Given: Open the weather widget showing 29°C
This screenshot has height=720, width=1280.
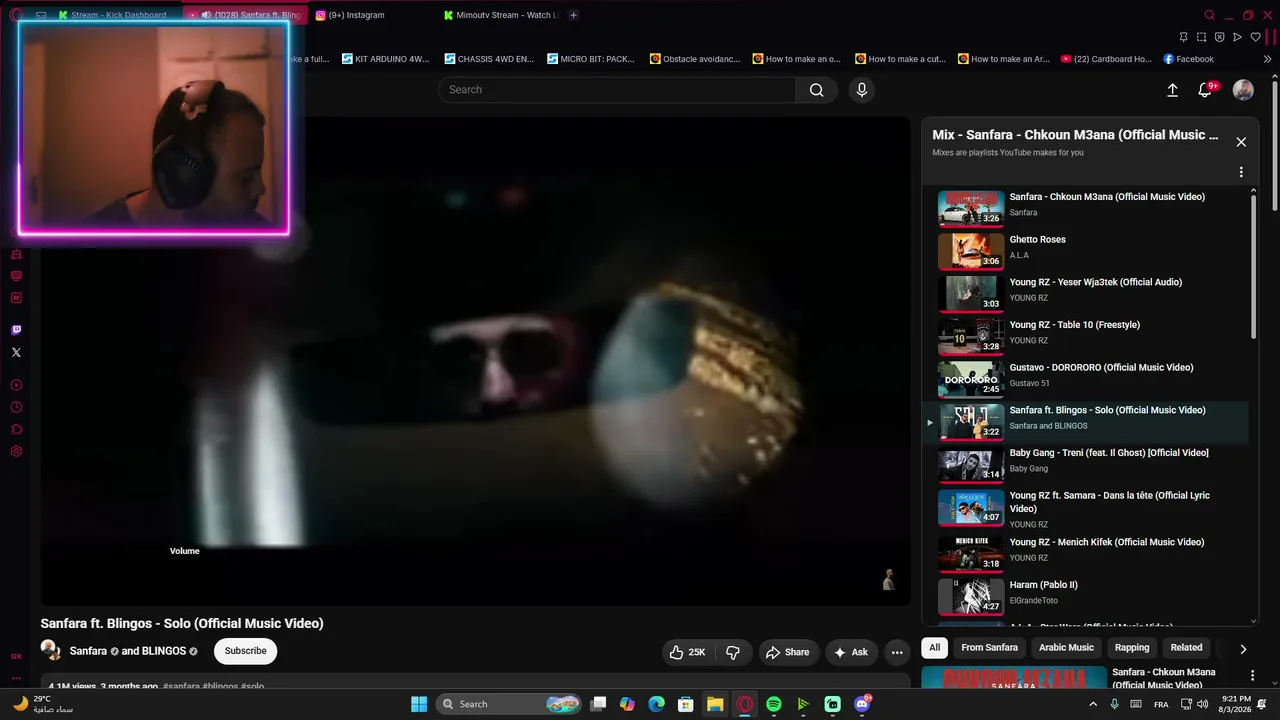Looking at the screenshot, I should (x=44, y=704).
